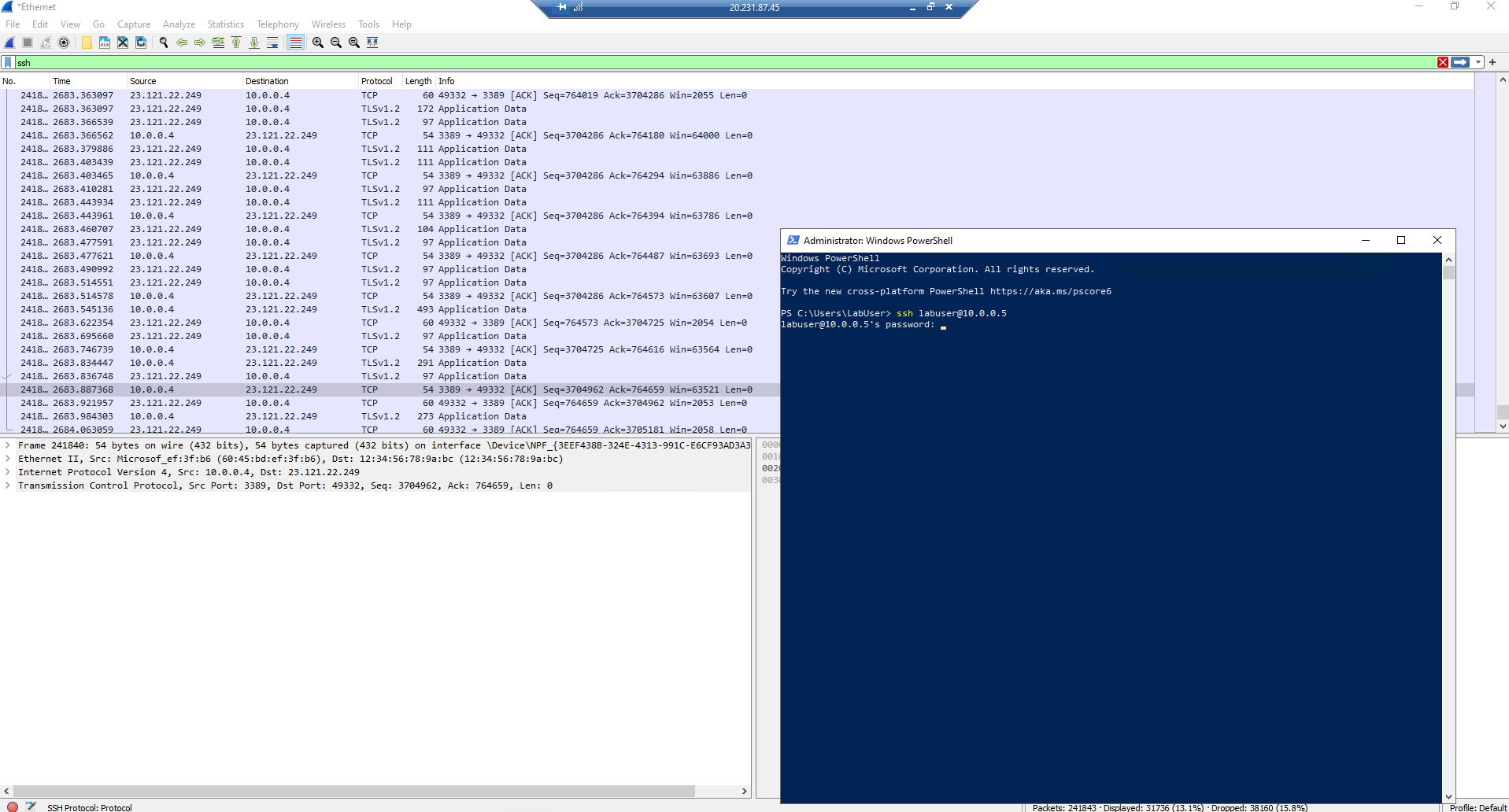Stop the running capture
Image resolution: width=1509 pixels, height=812 pixels.
click(x=27, y=42)
